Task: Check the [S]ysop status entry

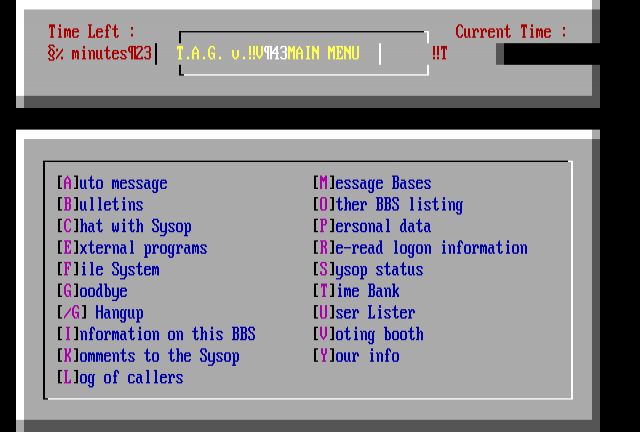Action: pos(368,270)
